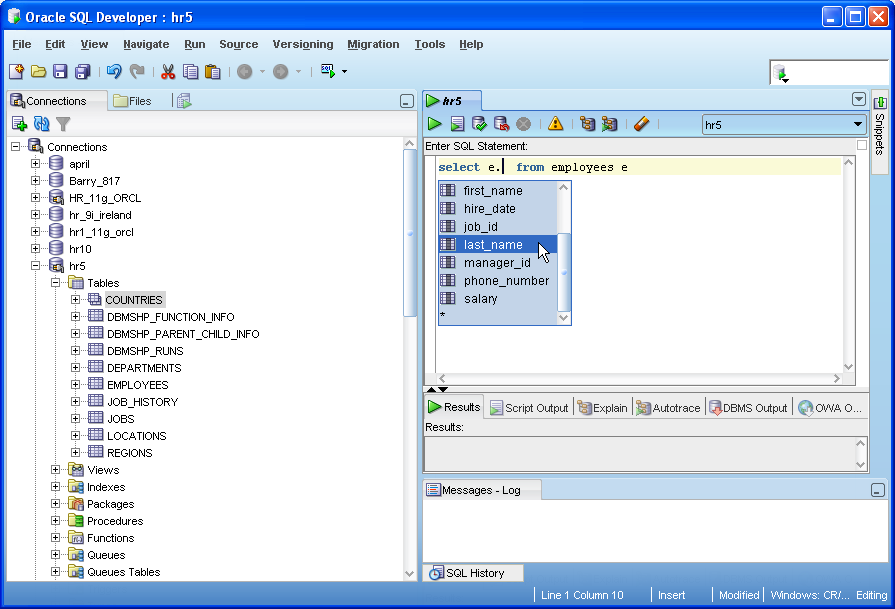This screenshot has width=895, height=609.
Task: Pick salary from the completion list
Action: [x=497, y=299]
